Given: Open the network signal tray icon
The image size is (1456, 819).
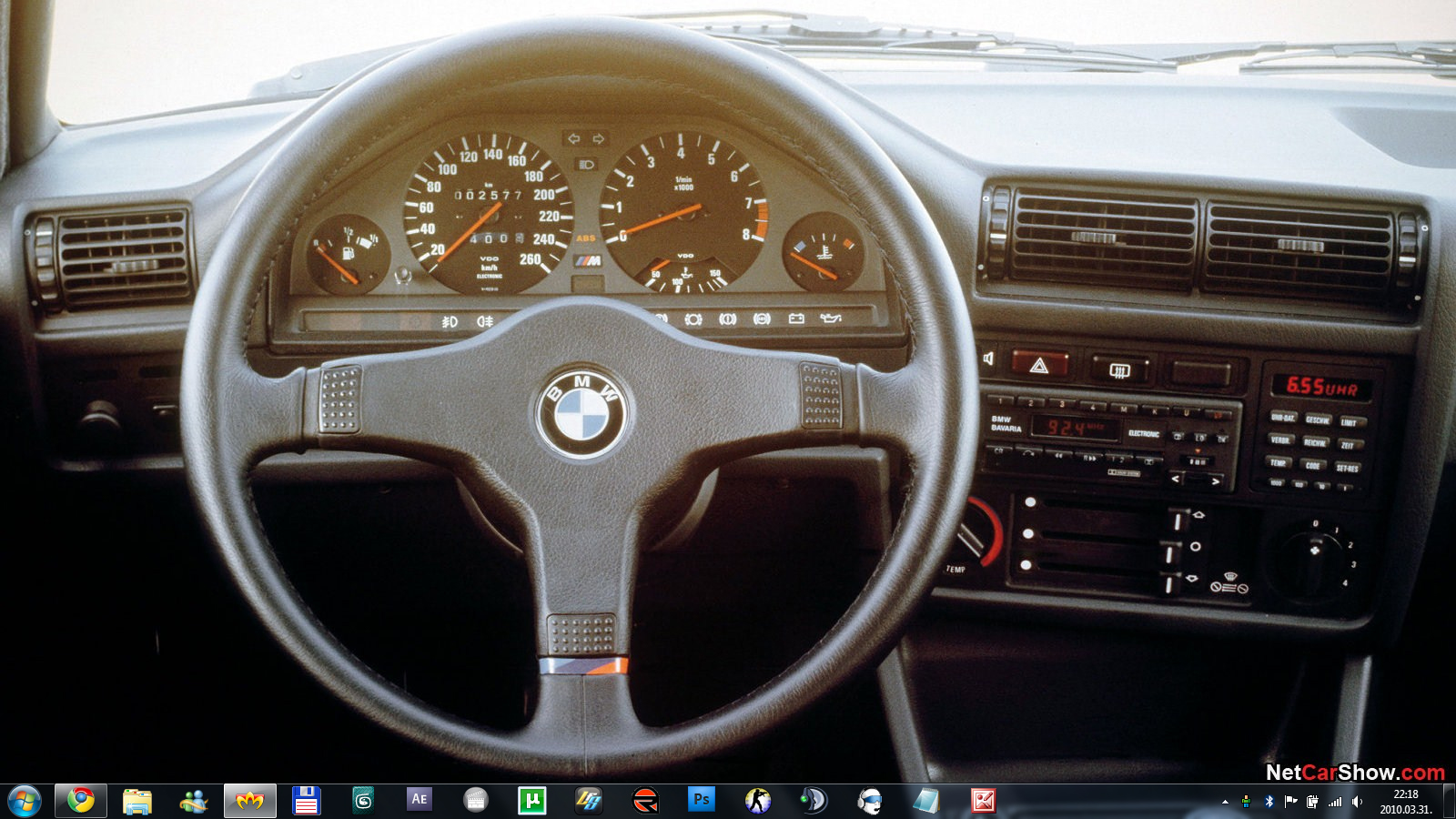Looking at the screenshot, I should pyautogui.click(x=1335, y=802).
